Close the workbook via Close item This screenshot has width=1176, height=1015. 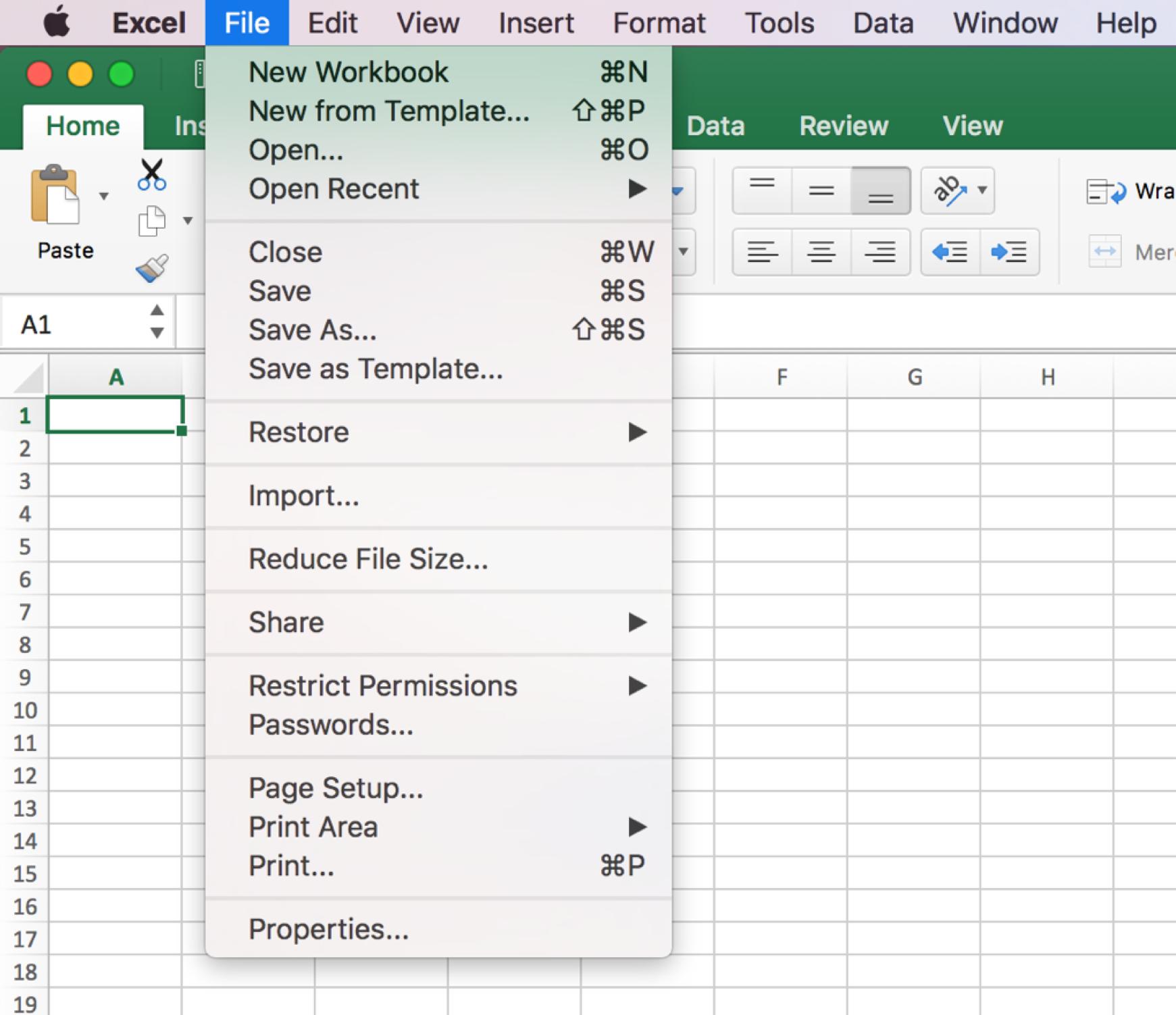point(438,252)
